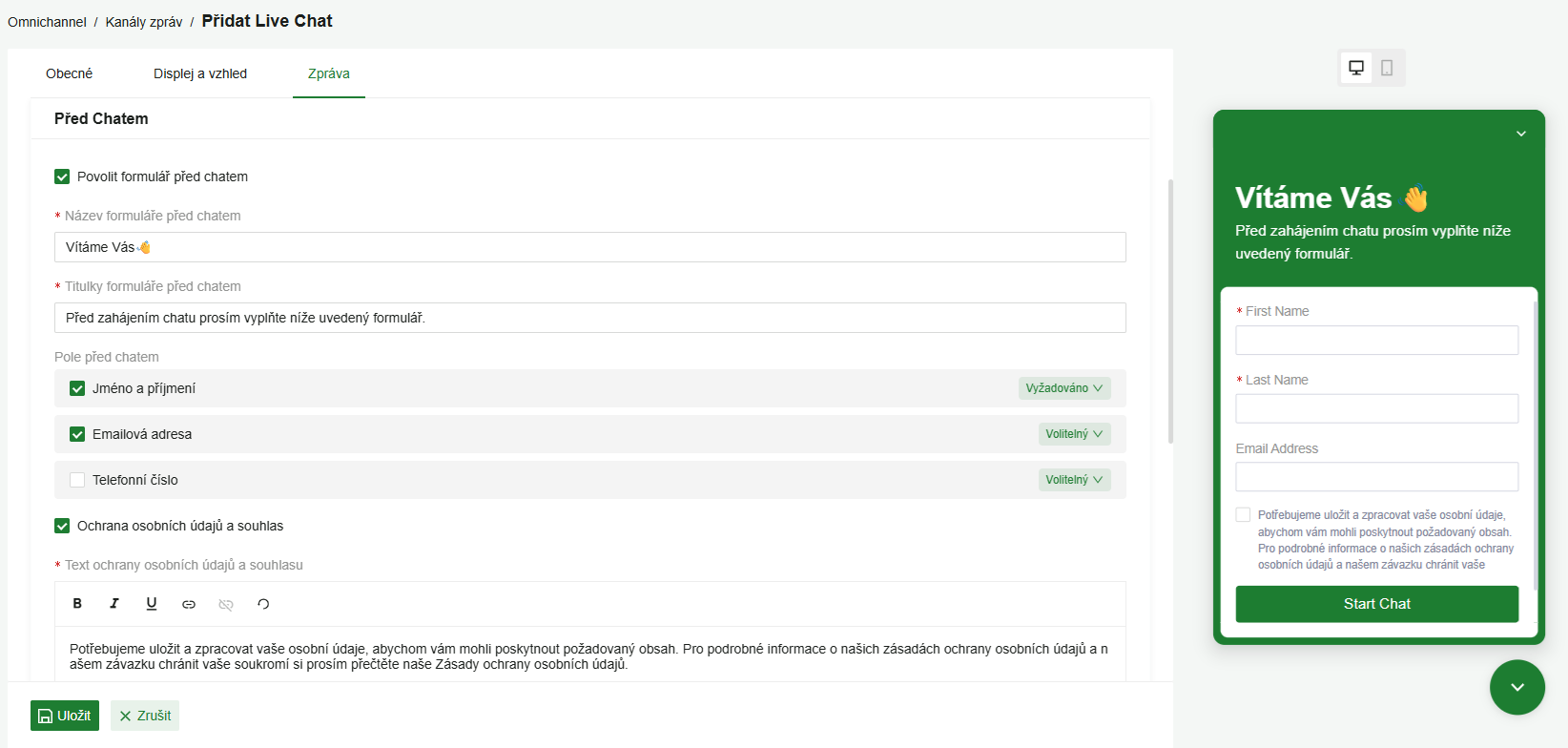This screenshot has width=1568, height=748.
Task: Click the Název formuláře před chatem field
Action: point(589,247)
